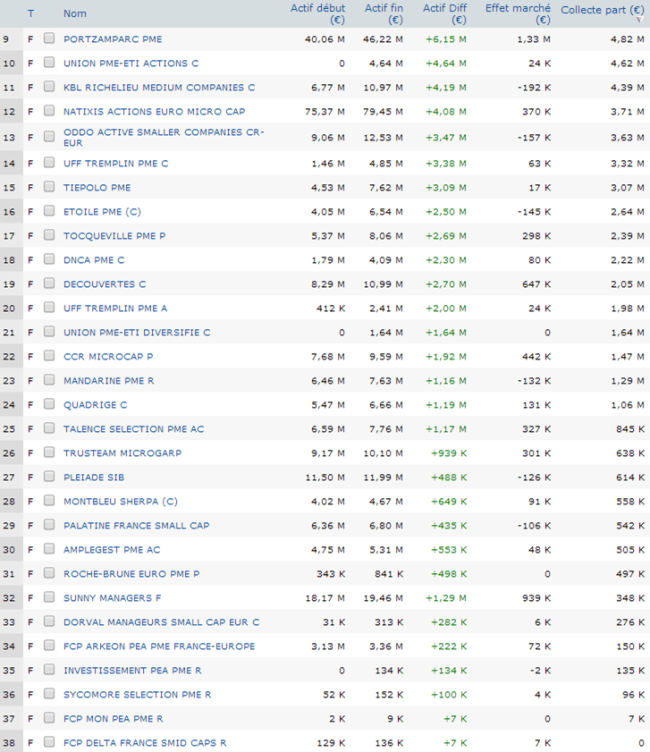Open fund PORTZAMPARC PME
The height and width of the screenshot is (752, 650).
point(113,39)
